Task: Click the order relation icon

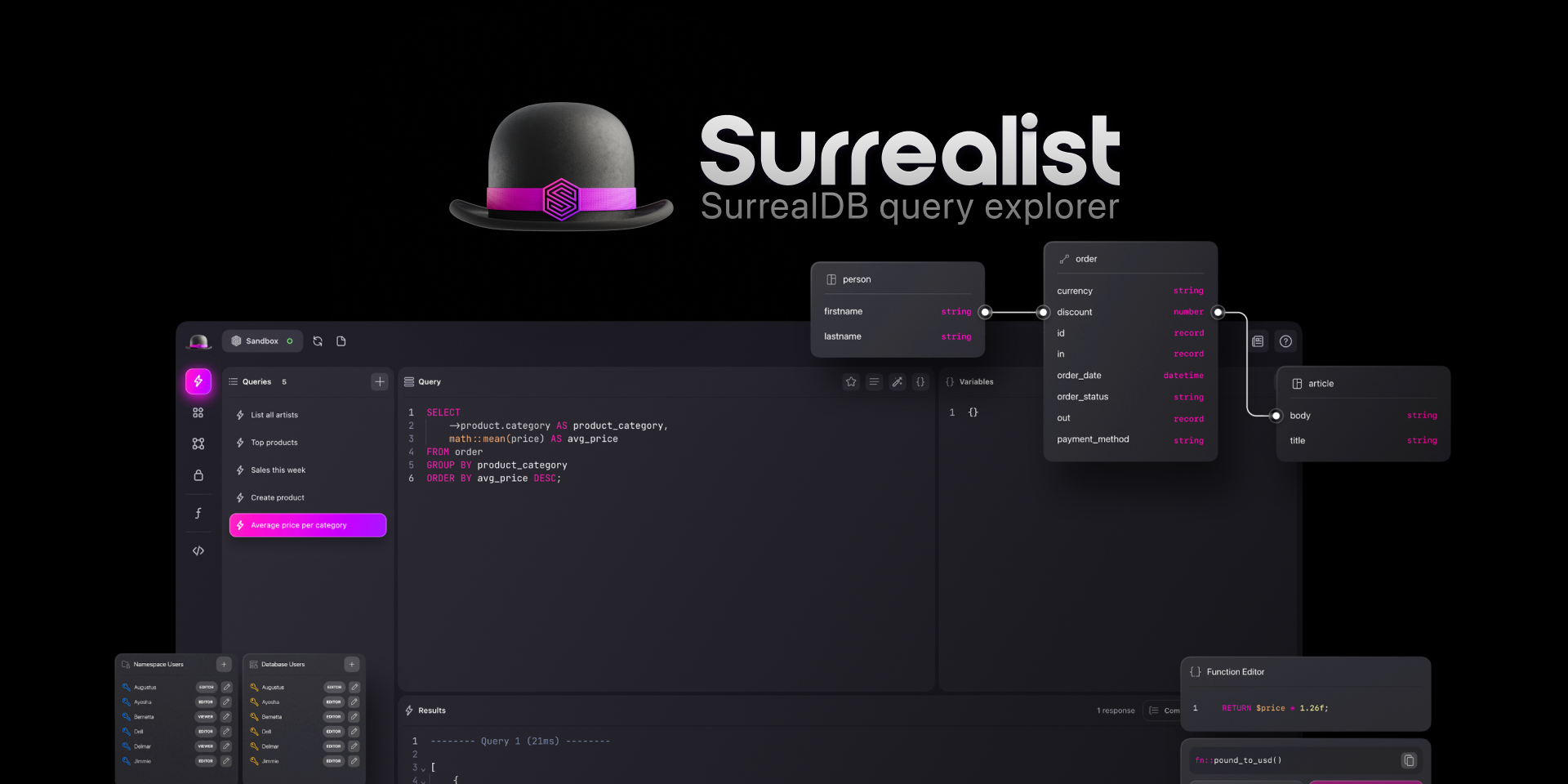Action: coord(1064,259)
